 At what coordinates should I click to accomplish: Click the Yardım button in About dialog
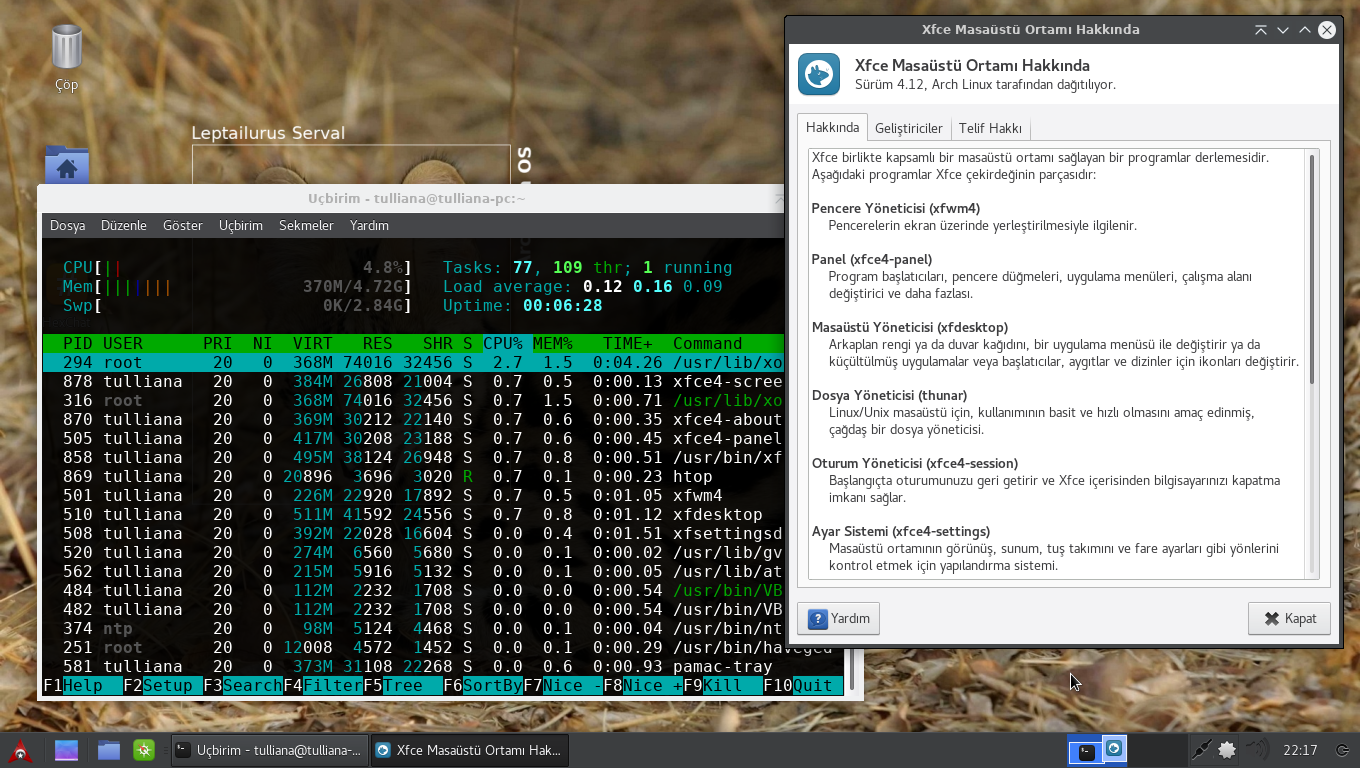point(839,618)
